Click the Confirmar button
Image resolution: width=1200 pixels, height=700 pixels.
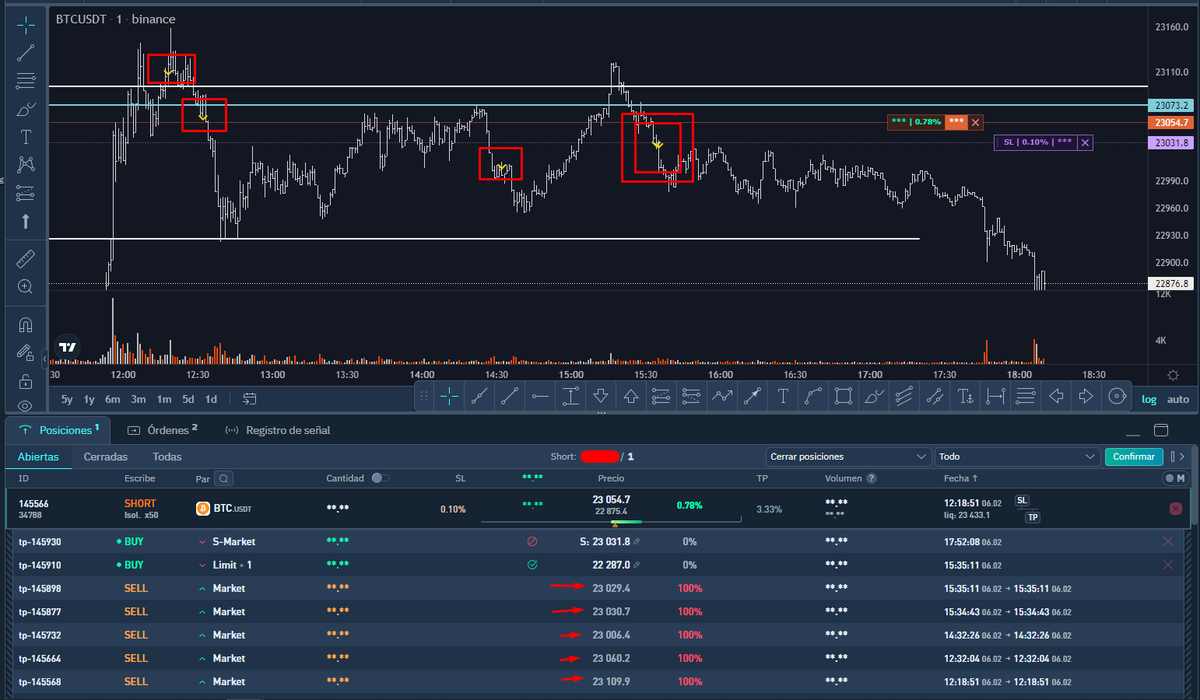point(1135,456)
